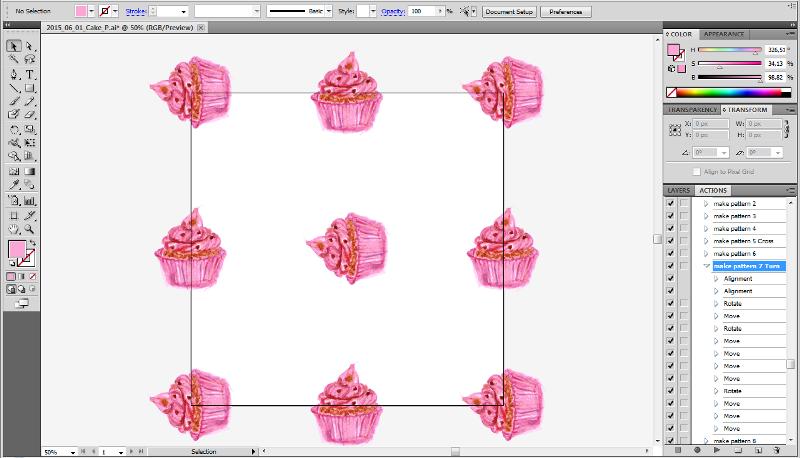Switch to the TRANSPARENCY tab

point(692,110)
